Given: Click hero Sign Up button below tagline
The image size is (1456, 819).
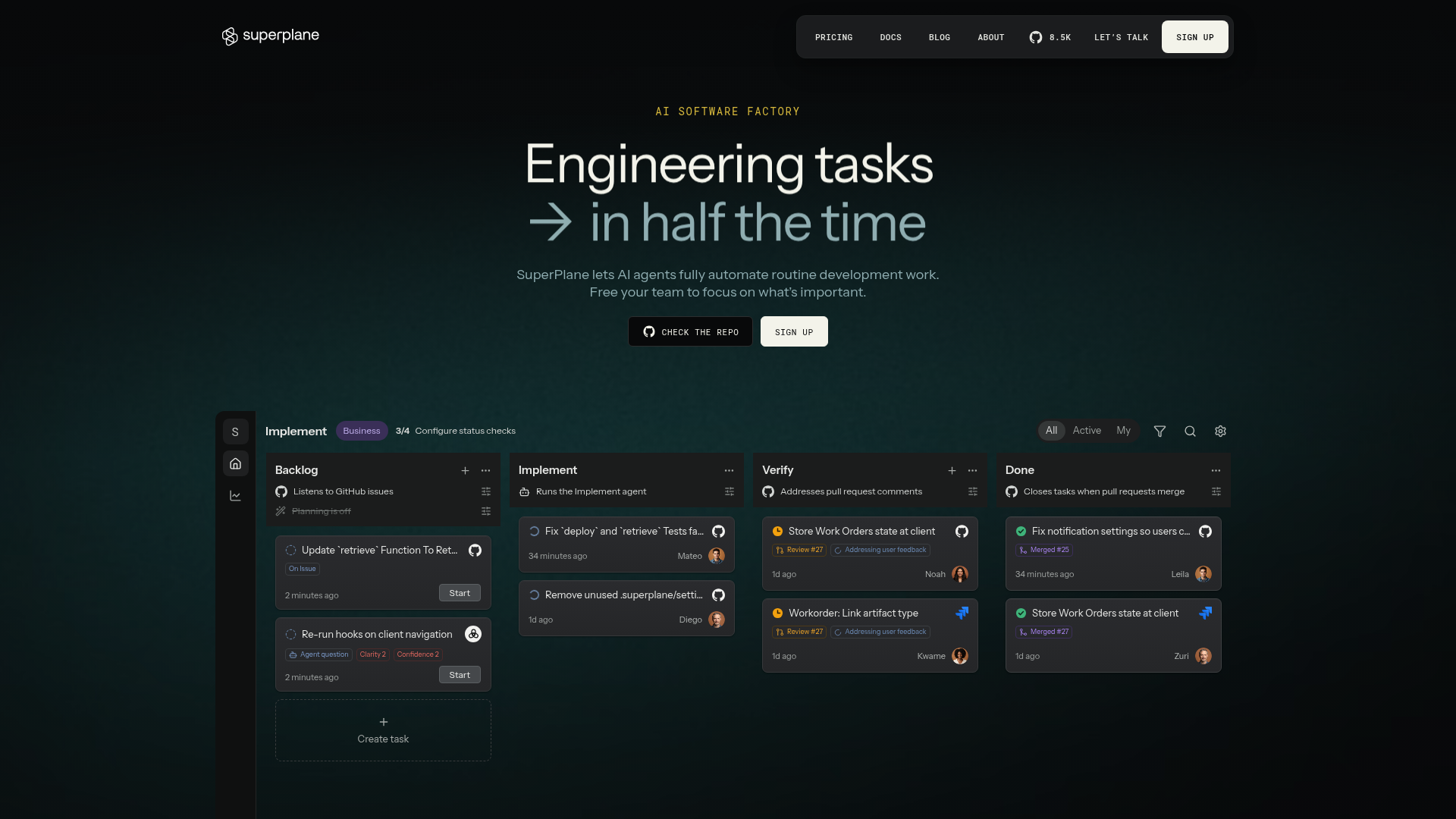Looking at the screenshot, I should [794, 331].
